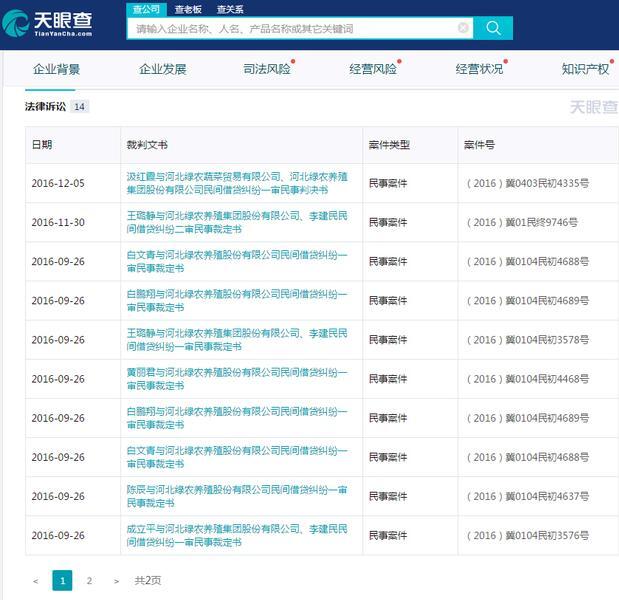The width and height of the screenshot is (619, 600).
Task: Click the search input field
Action: click(x=290, y=28)
